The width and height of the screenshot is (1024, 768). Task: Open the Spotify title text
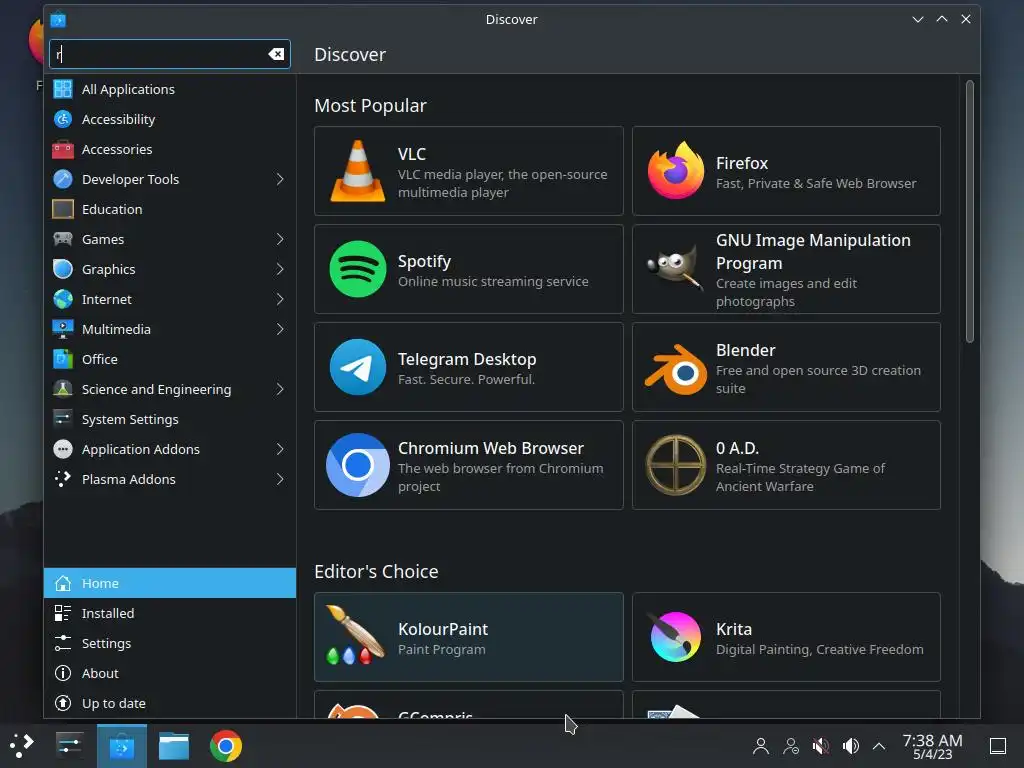[424, 261]
